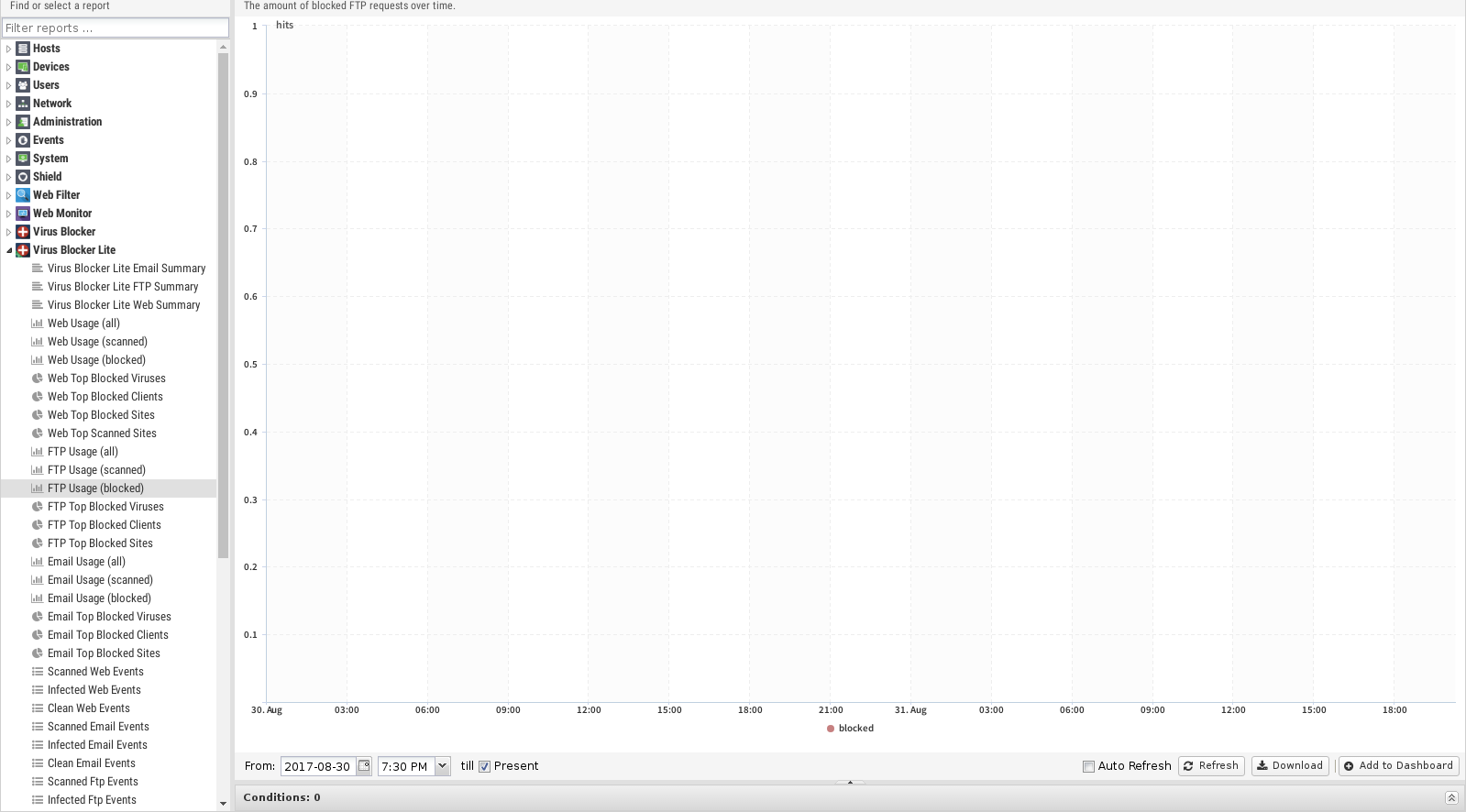
Task: Enable the Auto Refresh checkbox
Action: pyautogui.click(x=1088, y=766)
